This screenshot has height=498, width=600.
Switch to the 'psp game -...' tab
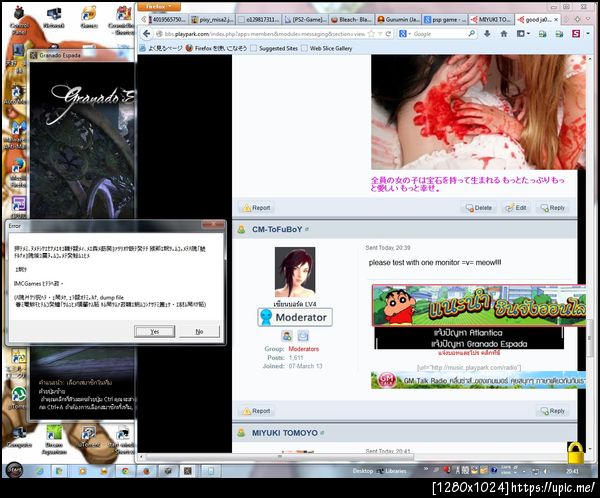pyautogui.click(x=445, y=20)
